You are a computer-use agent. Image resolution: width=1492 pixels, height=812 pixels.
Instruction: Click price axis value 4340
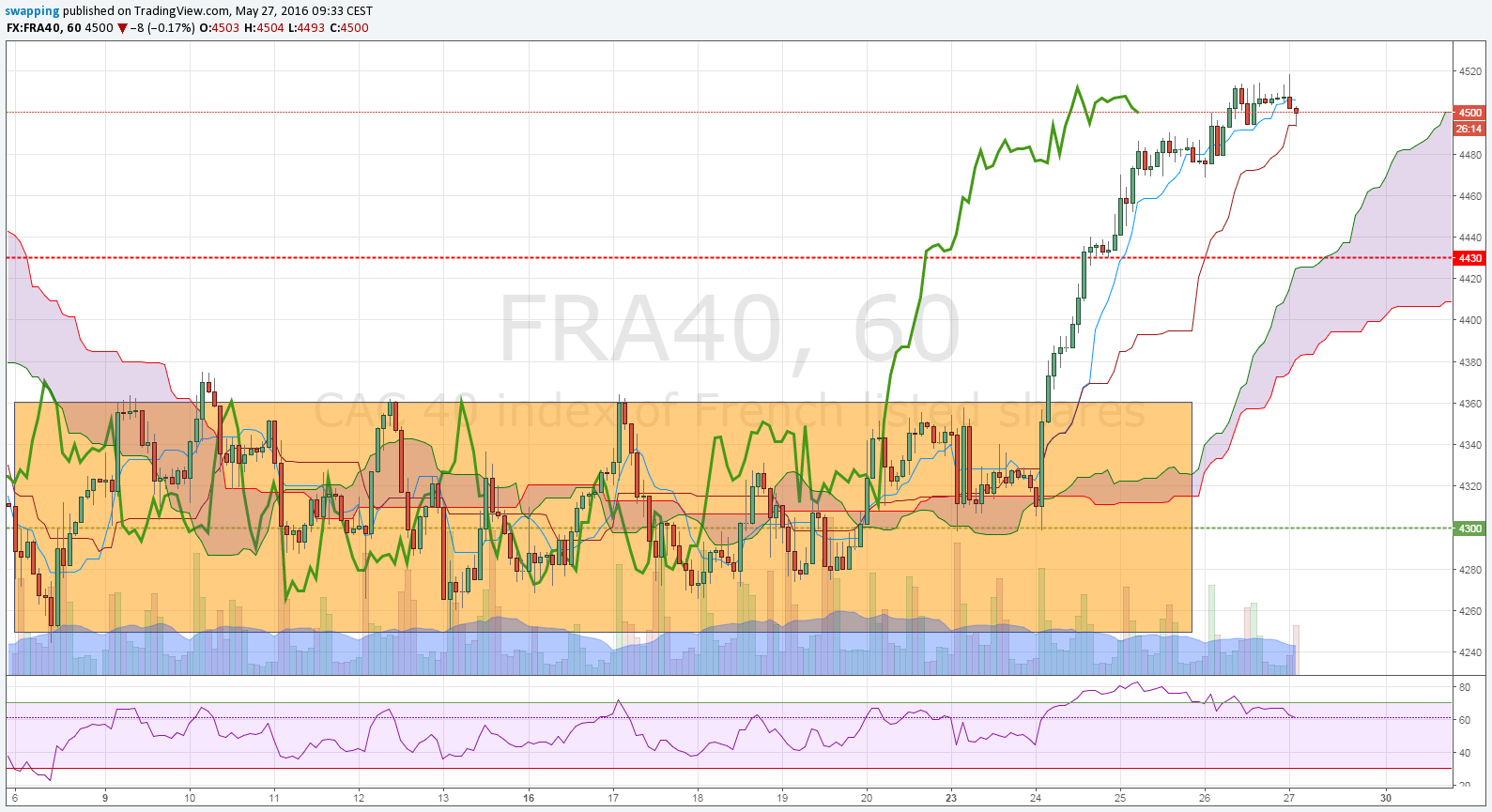tap(1469, 445)
